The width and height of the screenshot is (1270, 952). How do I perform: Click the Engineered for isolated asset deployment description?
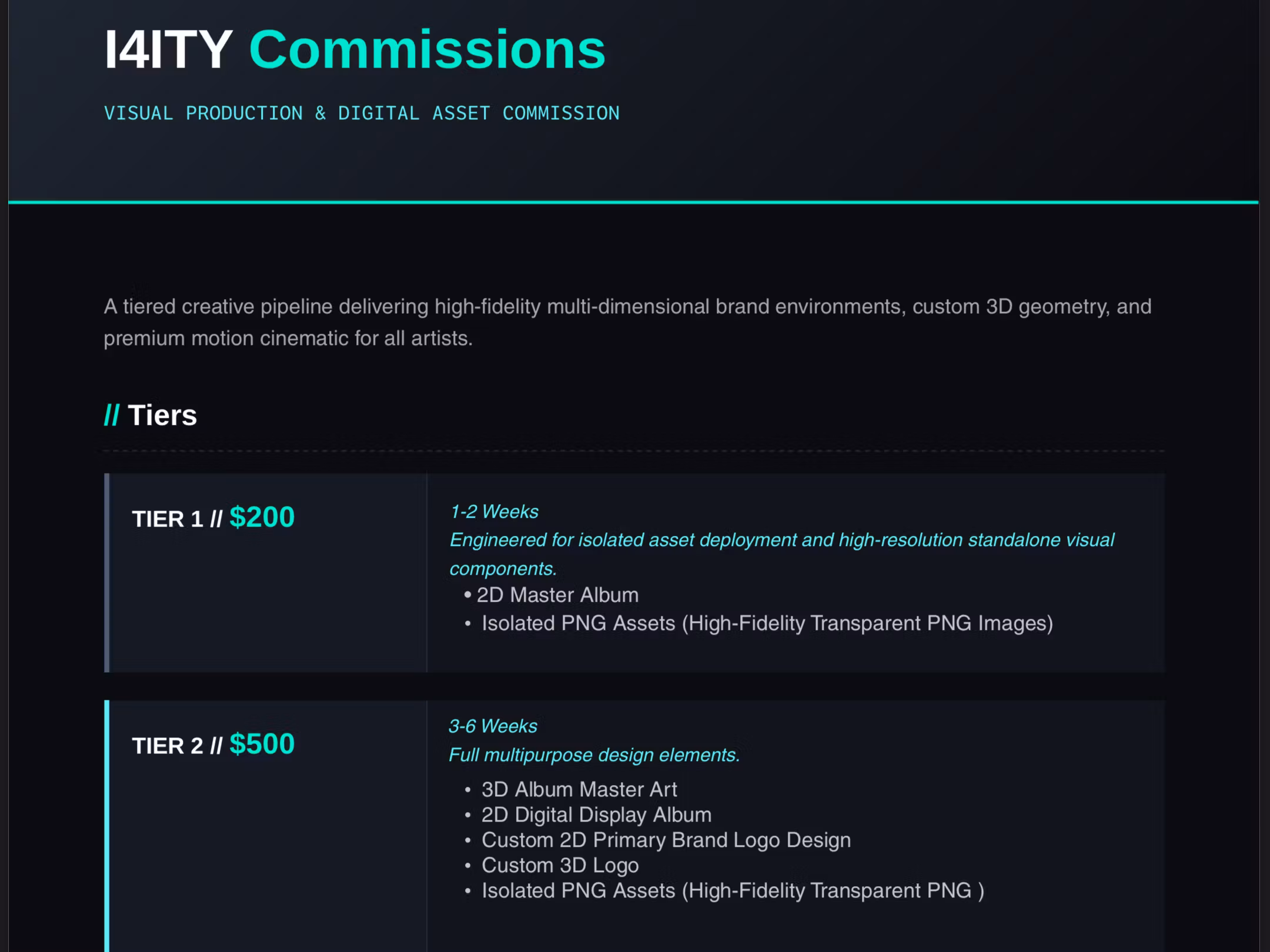click(x=782, y=554)
